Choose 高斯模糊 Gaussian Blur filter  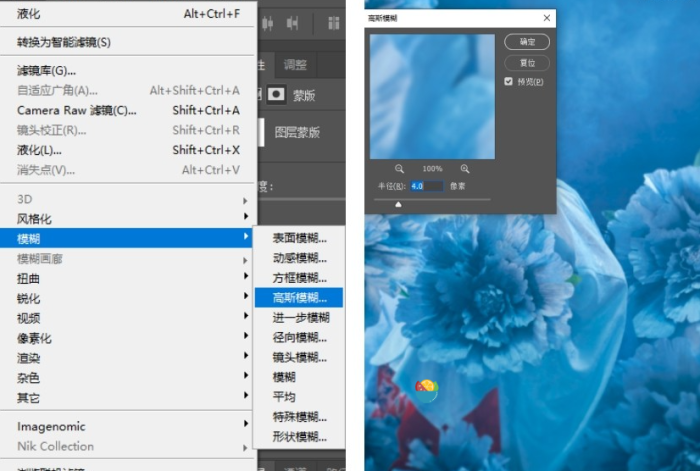[x=299, y=297]
